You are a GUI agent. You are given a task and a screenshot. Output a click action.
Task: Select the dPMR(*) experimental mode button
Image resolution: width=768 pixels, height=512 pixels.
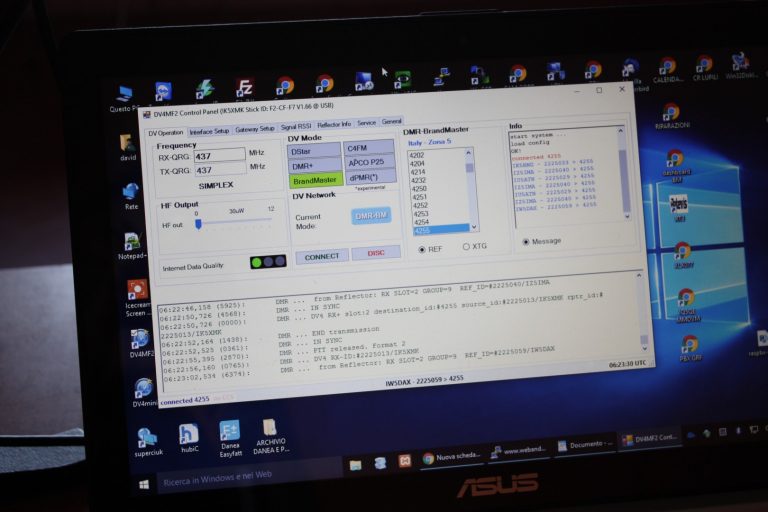371,177
